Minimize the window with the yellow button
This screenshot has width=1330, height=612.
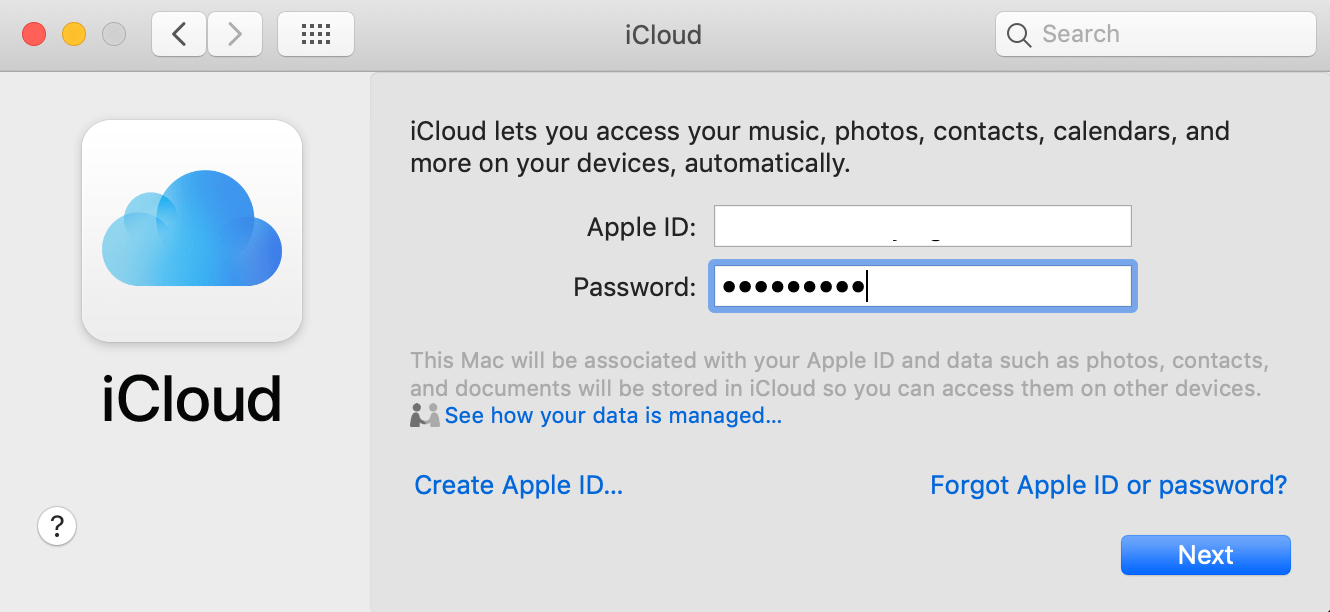(x=74, y=35)
